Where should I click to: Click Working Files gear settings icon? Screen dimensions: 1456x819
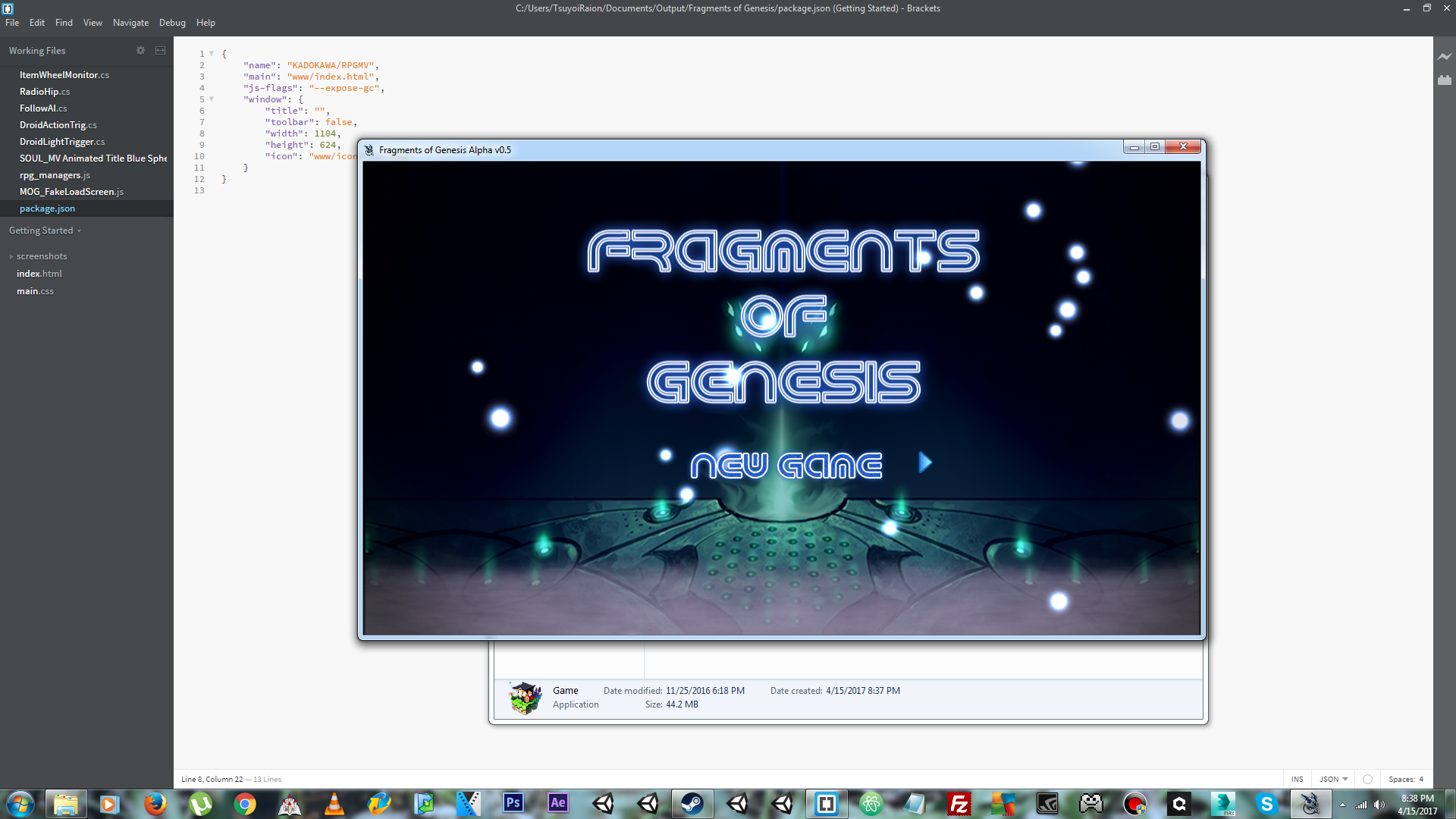(140, 51)
